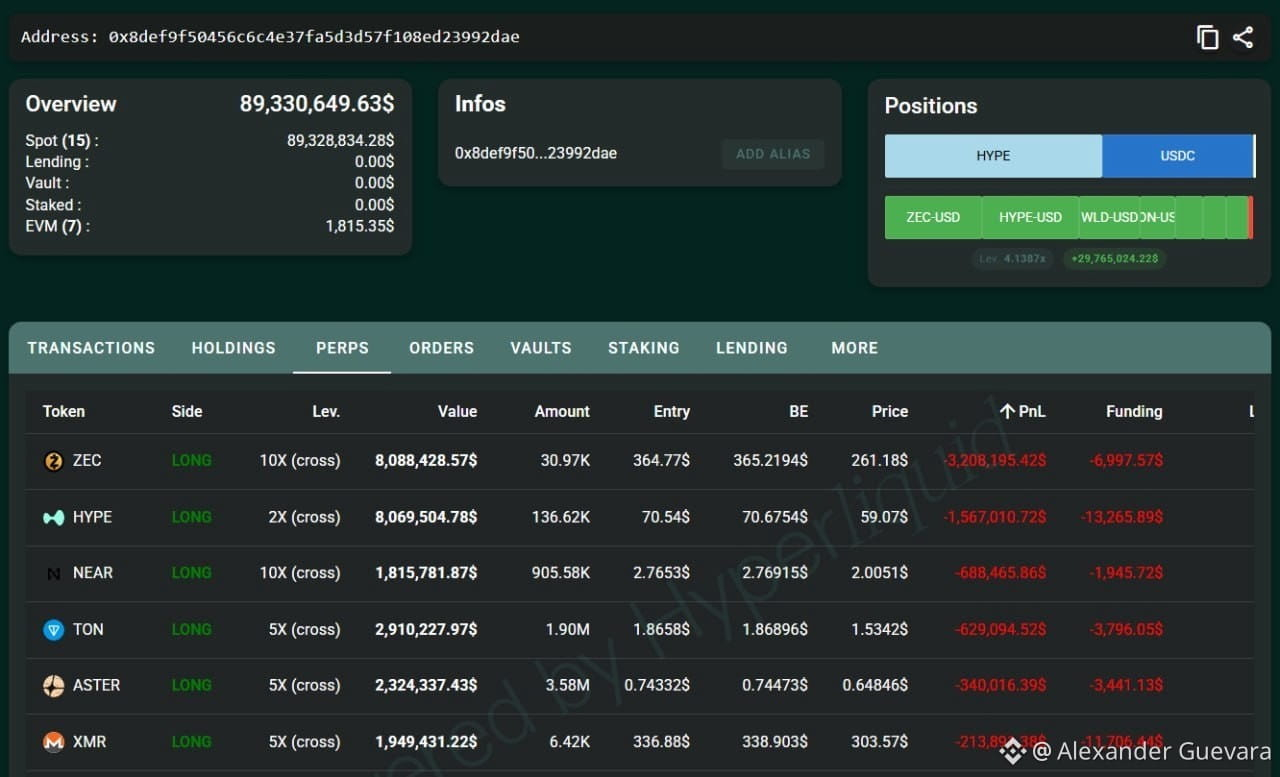
Task: Click the HYPE token icon
Action: tap(54, 517)
